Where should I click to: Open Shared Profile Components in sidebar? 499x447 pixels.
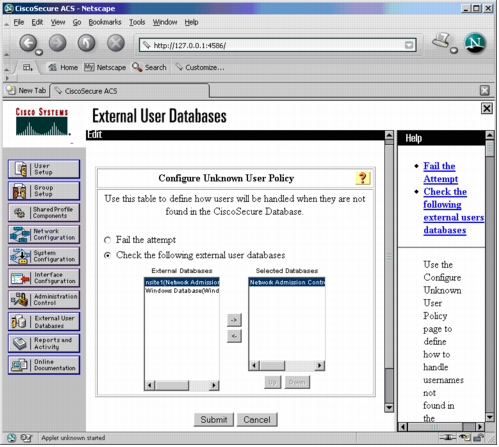(x=44, y=213)
